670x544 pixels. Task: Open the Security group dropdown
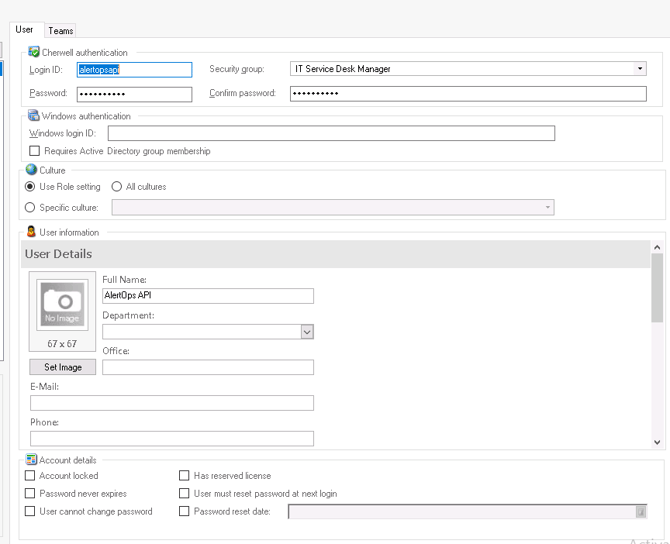(640, 69)
